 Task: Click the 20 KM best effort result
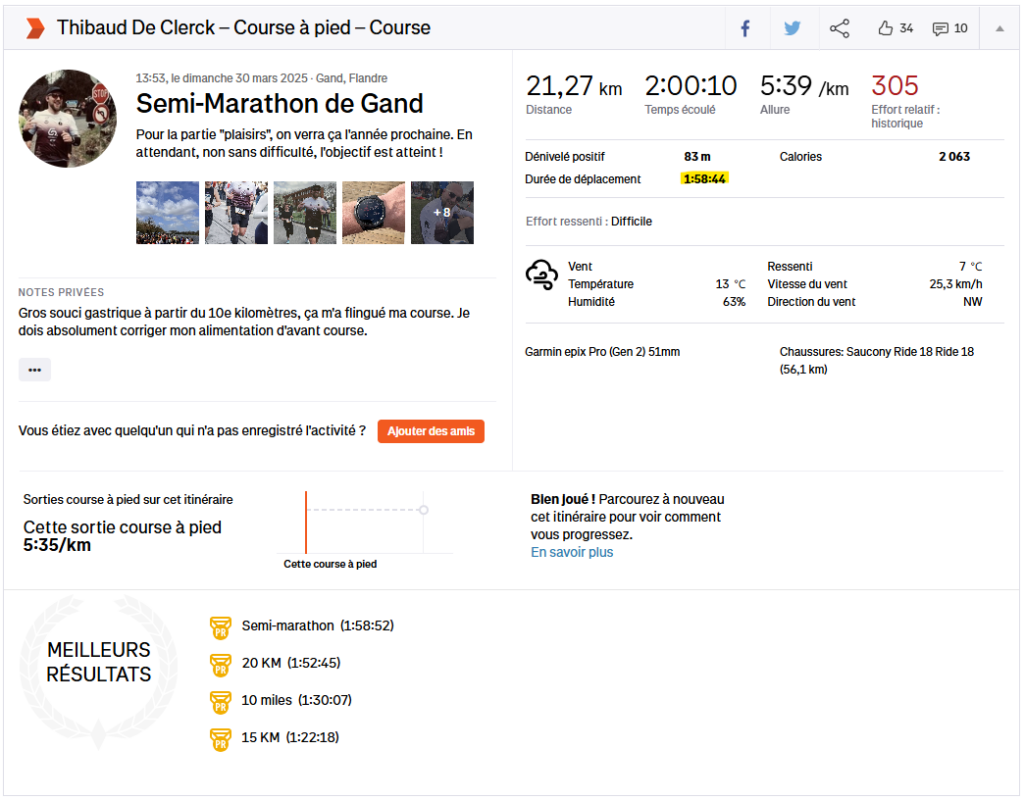click(x=292, y=663)
